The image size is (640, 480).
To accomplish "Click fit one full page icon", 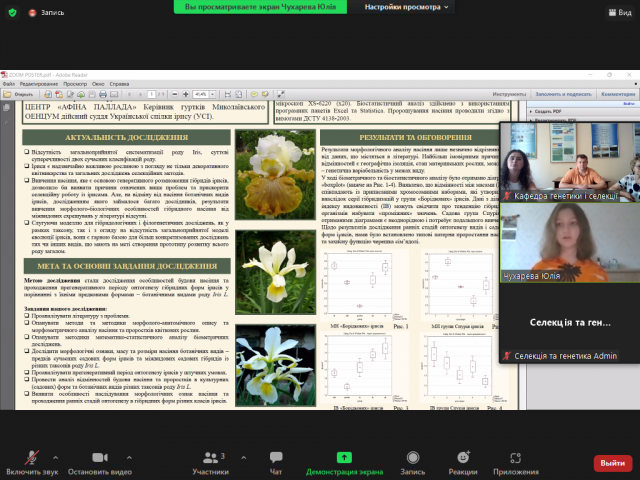I will click(239, 94).
